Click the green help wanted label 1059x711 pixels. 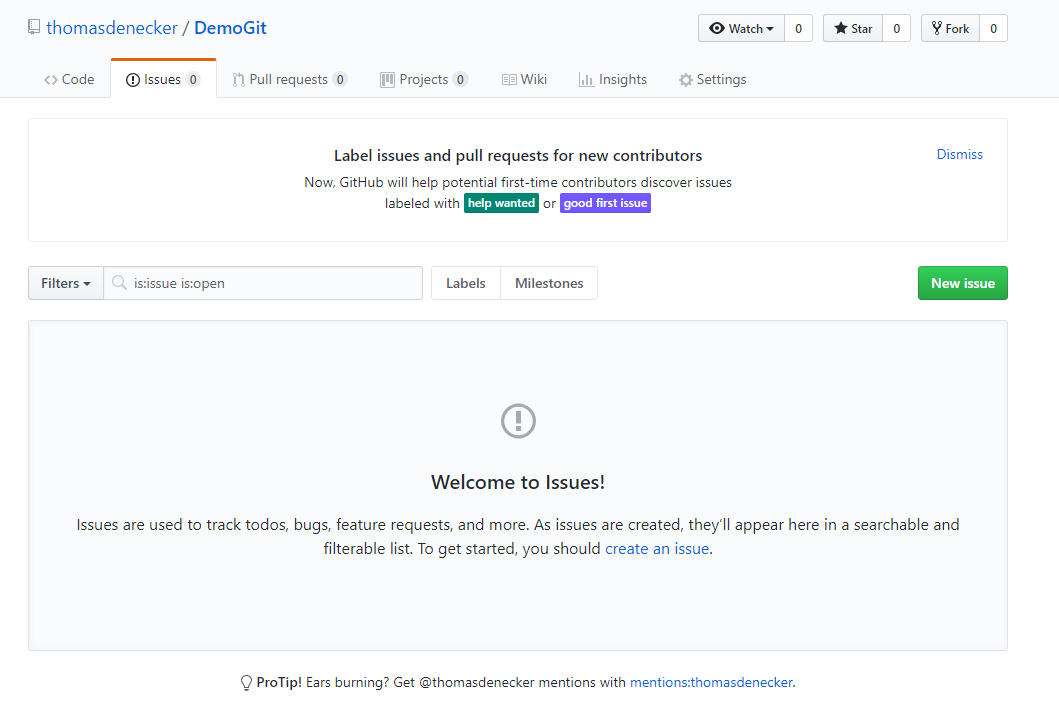(501, 203)
